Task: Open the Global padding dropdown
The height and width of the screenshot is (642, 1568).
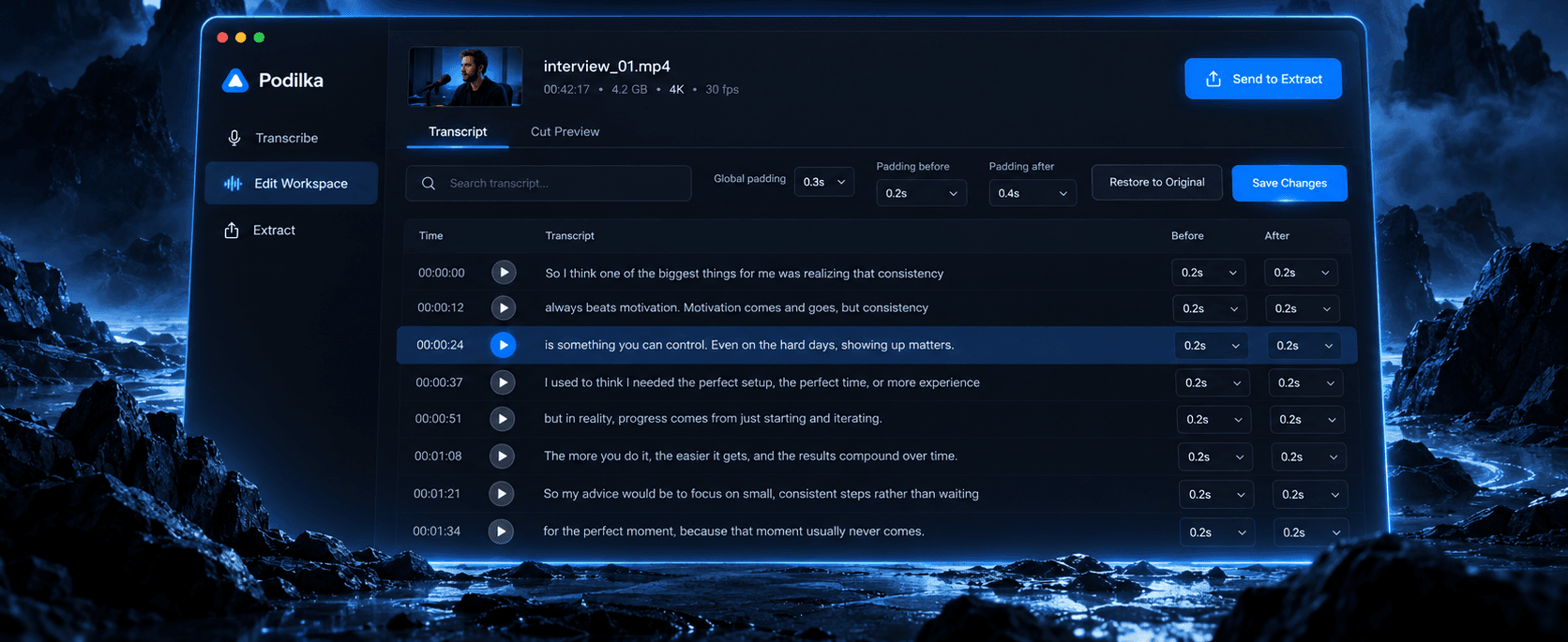Action: coord(824,182)
